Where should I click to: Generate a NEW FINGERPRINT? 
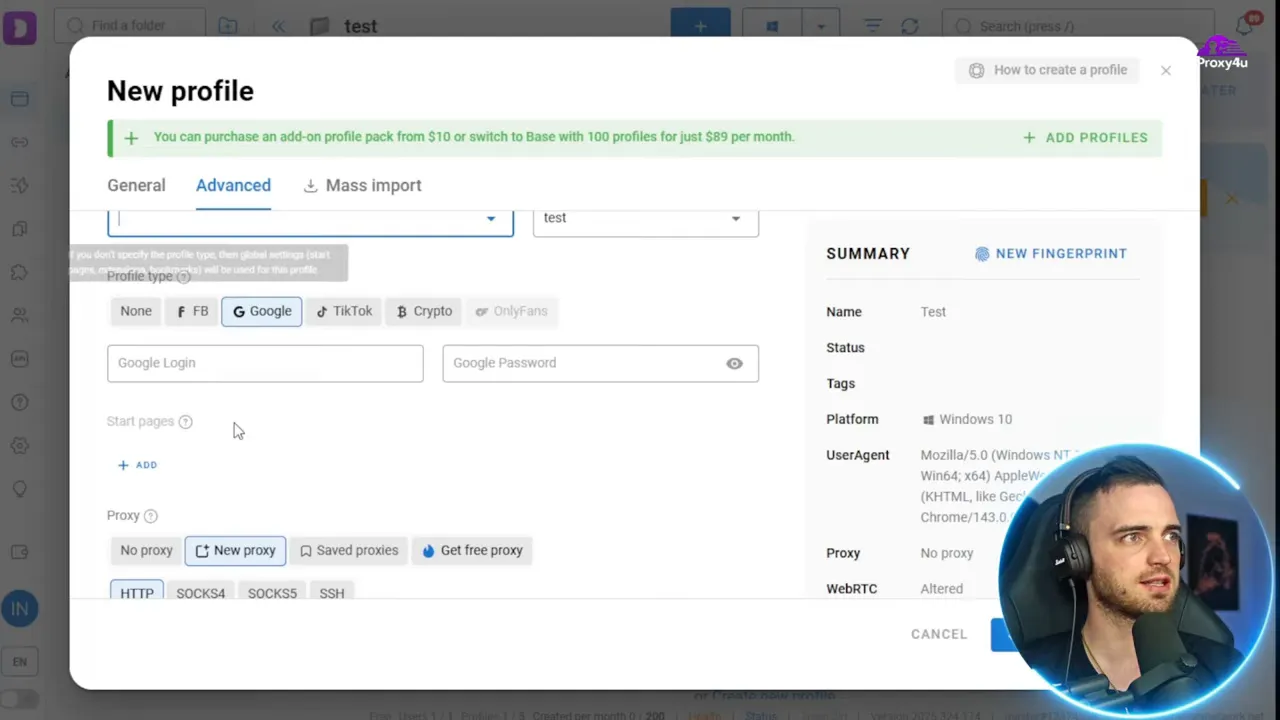[x=1051, y=254]
